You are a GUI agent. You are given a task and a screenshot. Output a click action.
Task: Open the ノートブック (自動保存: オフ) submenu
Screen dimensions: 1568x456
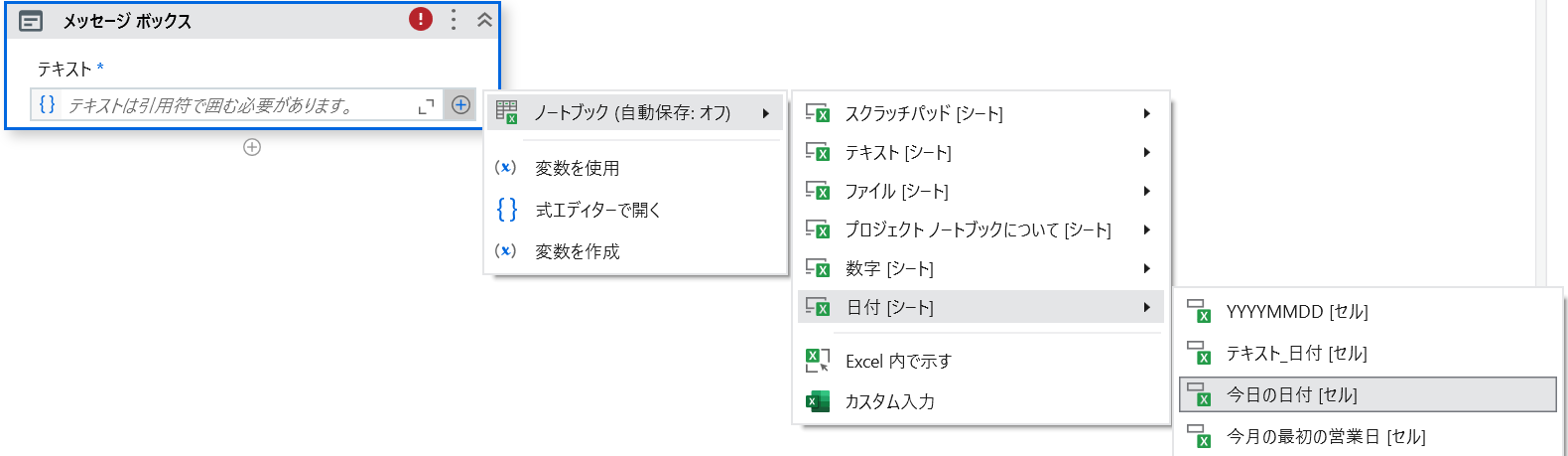click(632, 113)
